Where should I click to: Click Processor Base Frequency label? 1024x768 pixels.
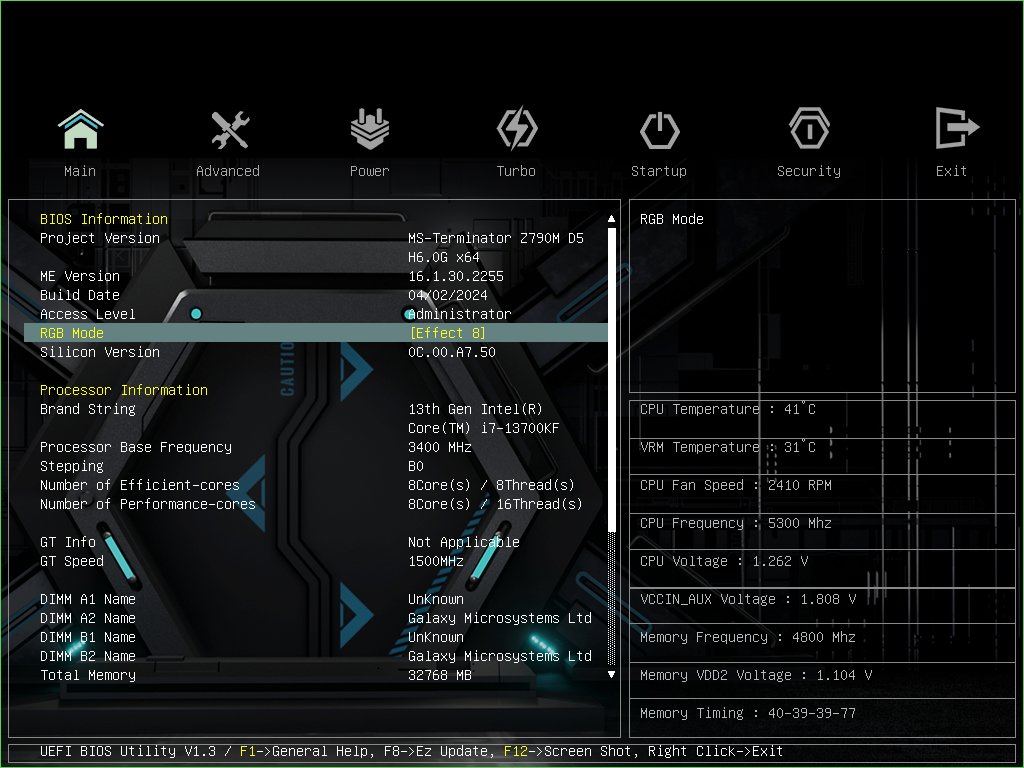click(x=136, y=447)
